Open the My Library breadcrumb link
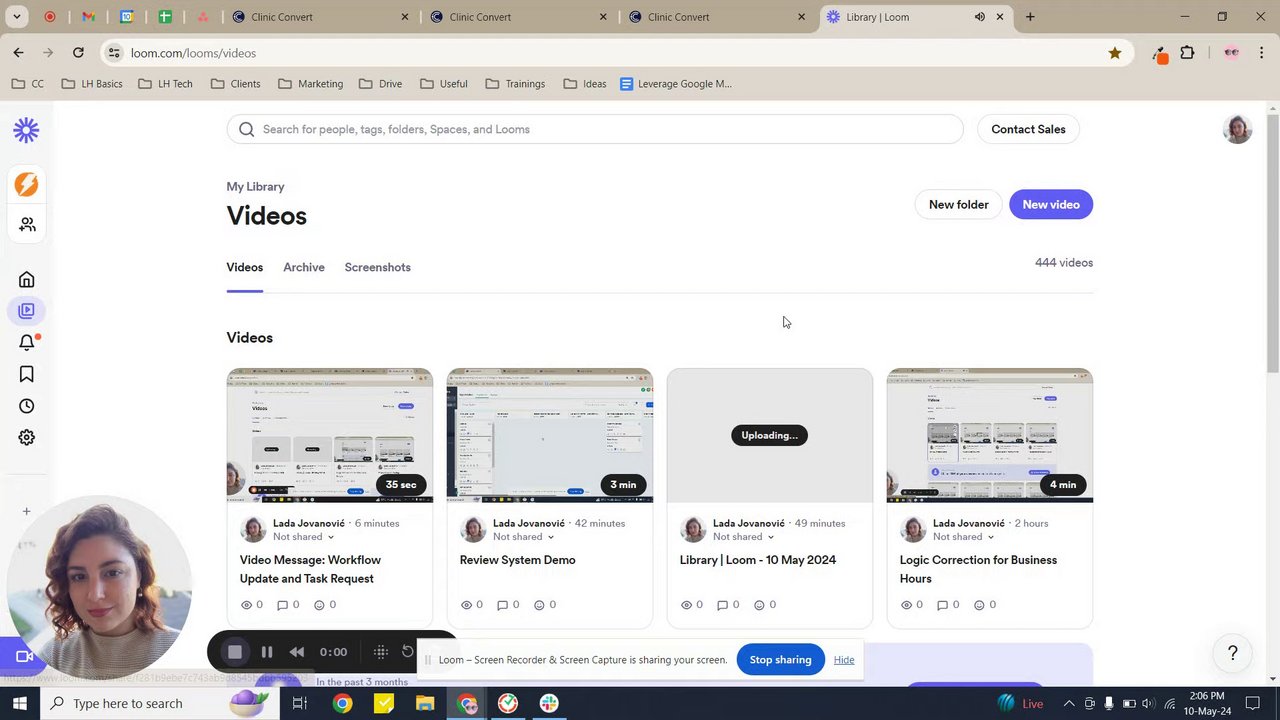The height and width of the screenshot is (720, 1280). (x=255, y=186)
